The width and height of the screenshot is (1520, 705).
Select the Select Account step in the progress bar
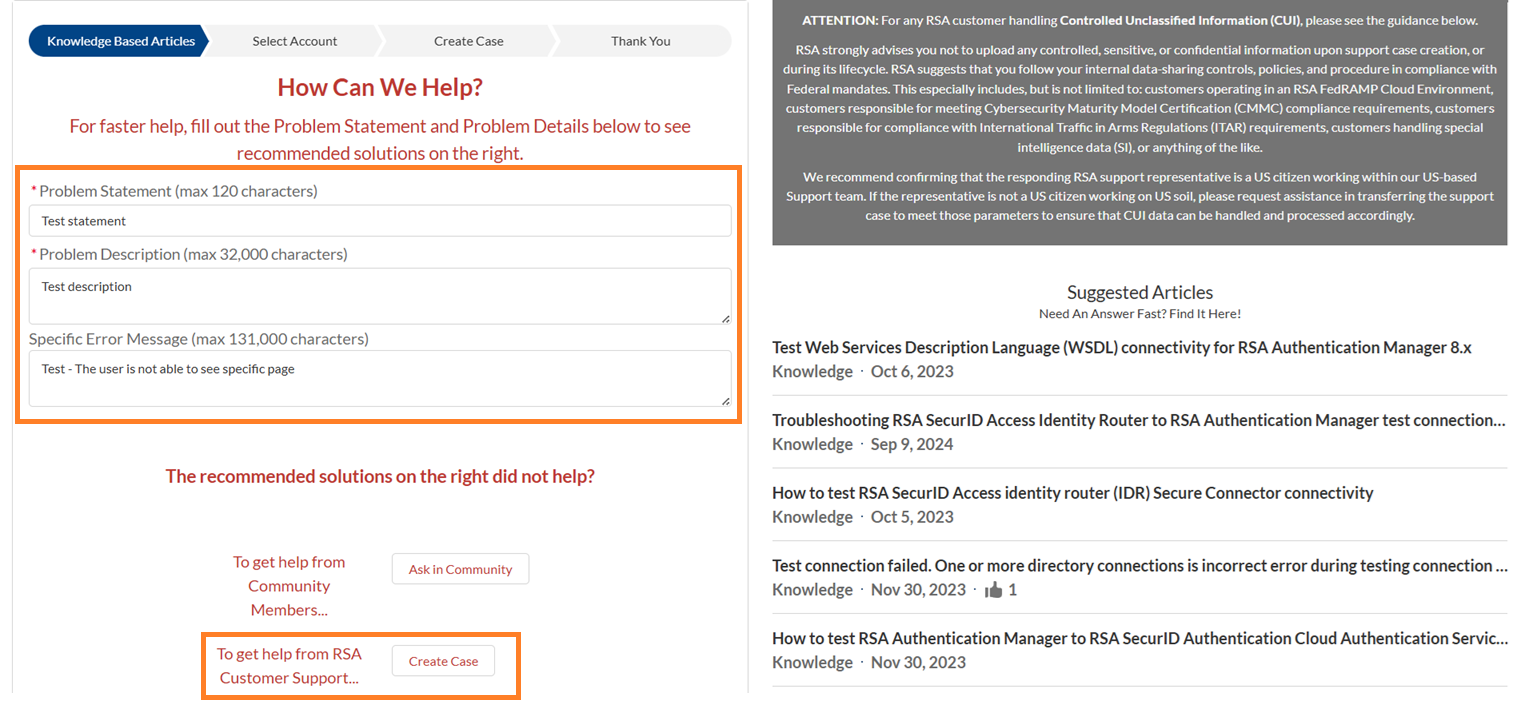(295, 41)
